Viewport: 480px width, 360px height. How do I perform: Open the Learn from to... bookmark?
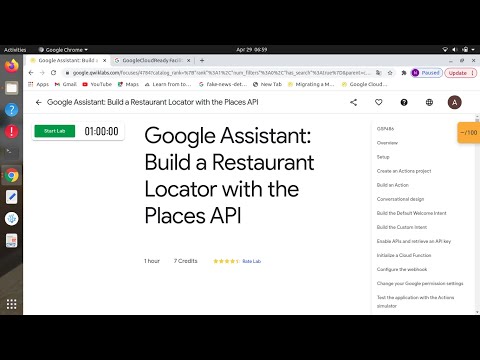[x=168, y=84]
